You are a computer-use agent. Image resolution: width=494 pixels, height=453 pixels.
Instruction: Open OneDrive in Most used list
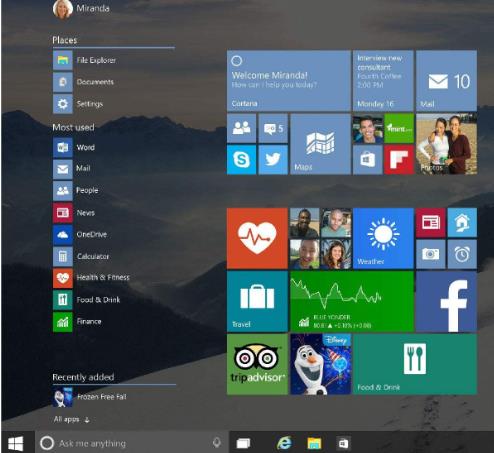tap(80, 235)
